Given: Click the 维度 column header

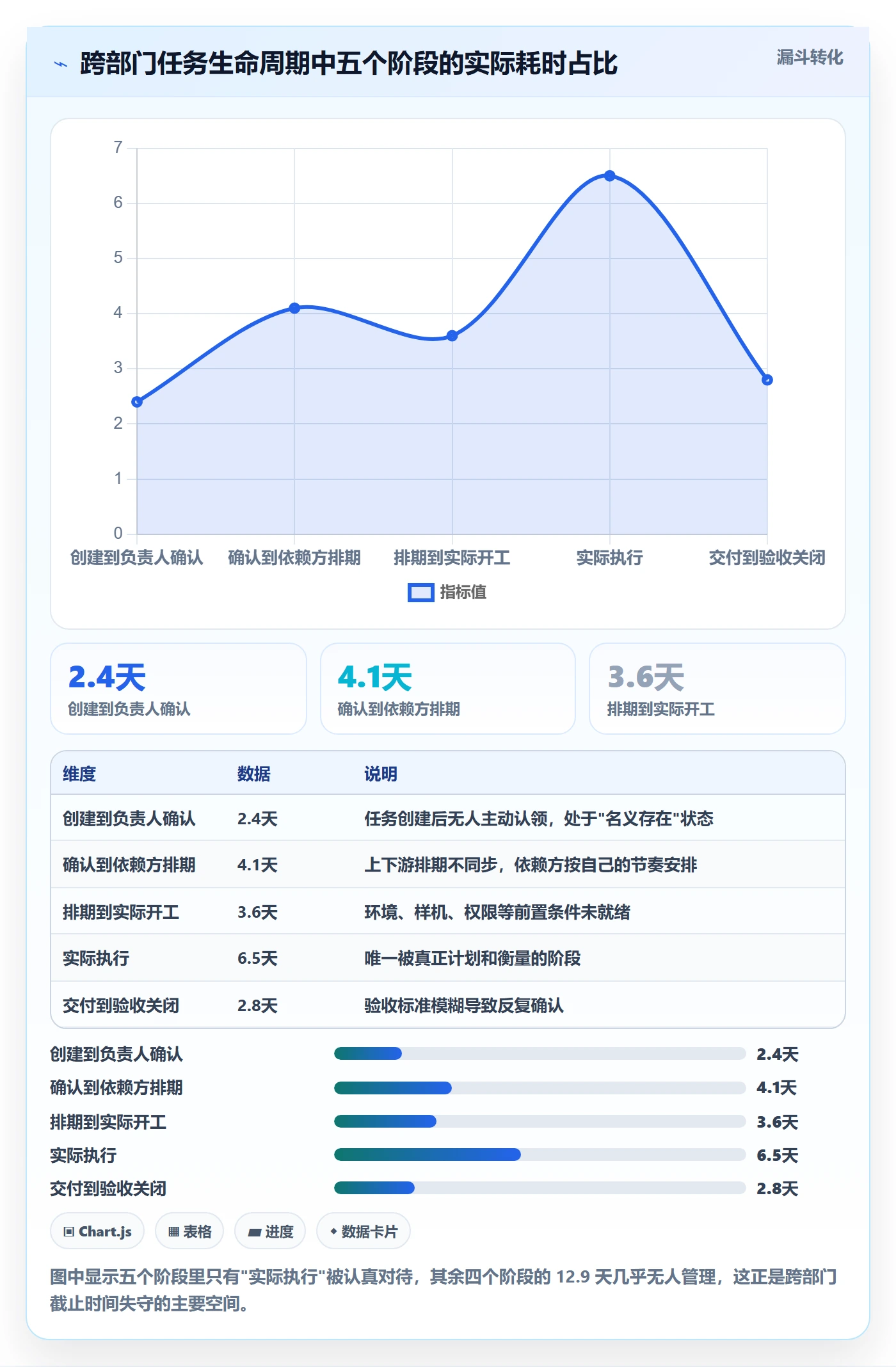Looking at the screenshot, I should [x=79, y=774].
